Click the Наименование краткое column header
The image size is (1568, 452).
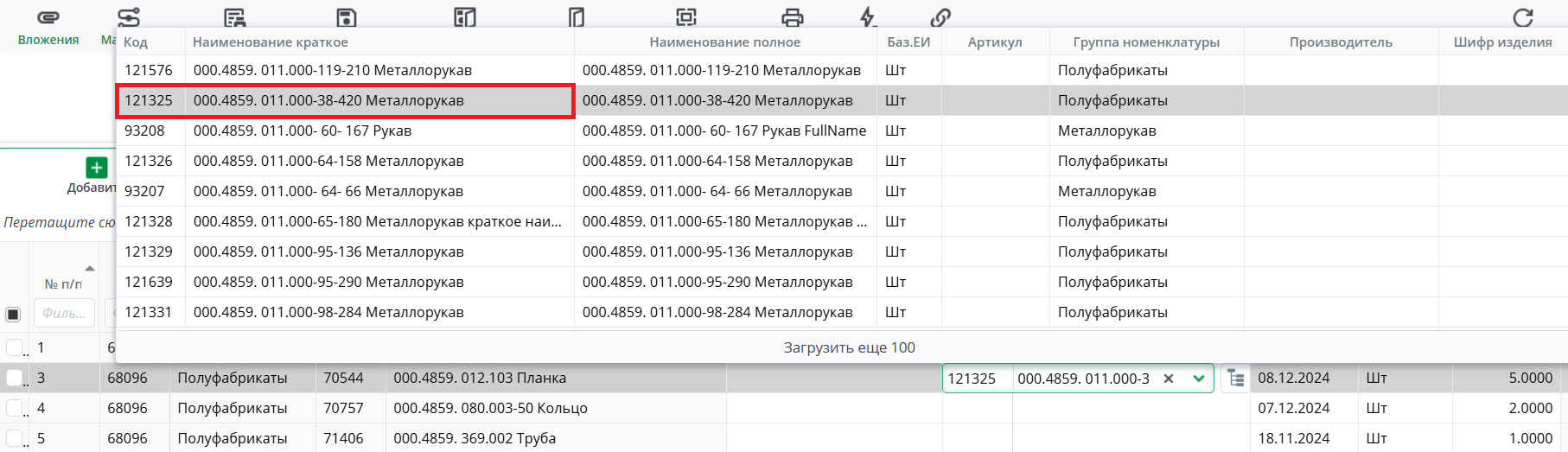tap(271, 41)
